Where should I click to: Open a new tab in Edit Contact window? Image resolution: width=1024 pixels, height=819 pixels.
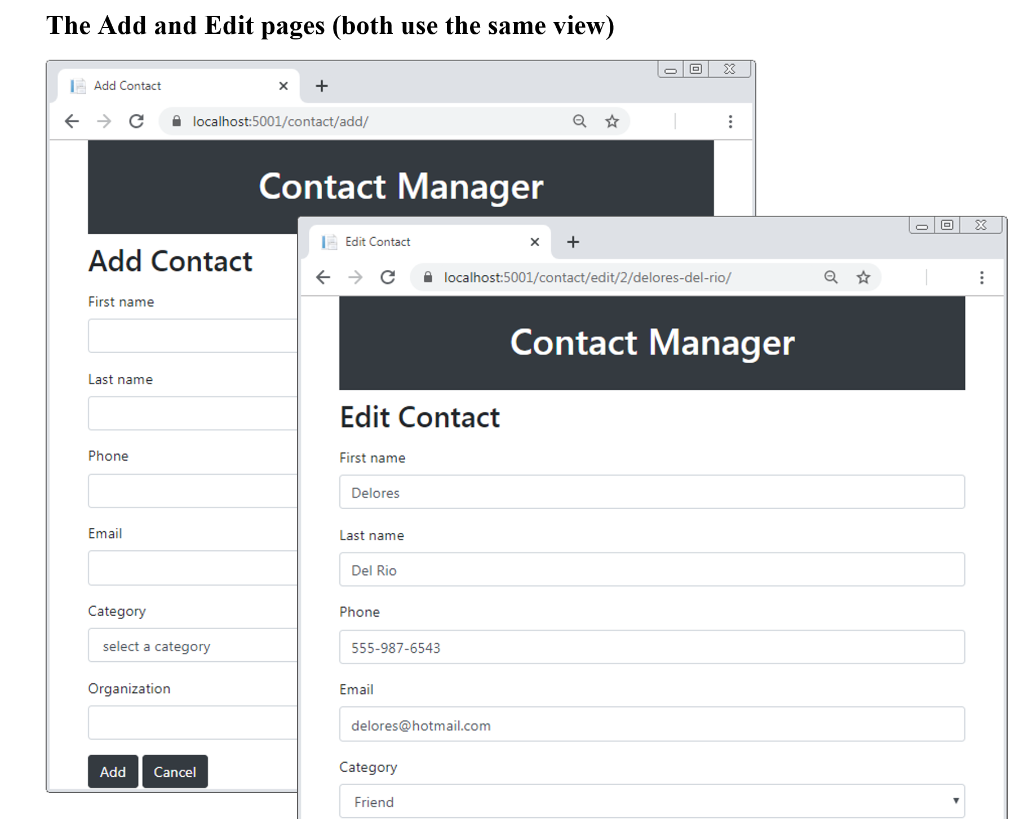pyautogui.click(x=572, y=241)
